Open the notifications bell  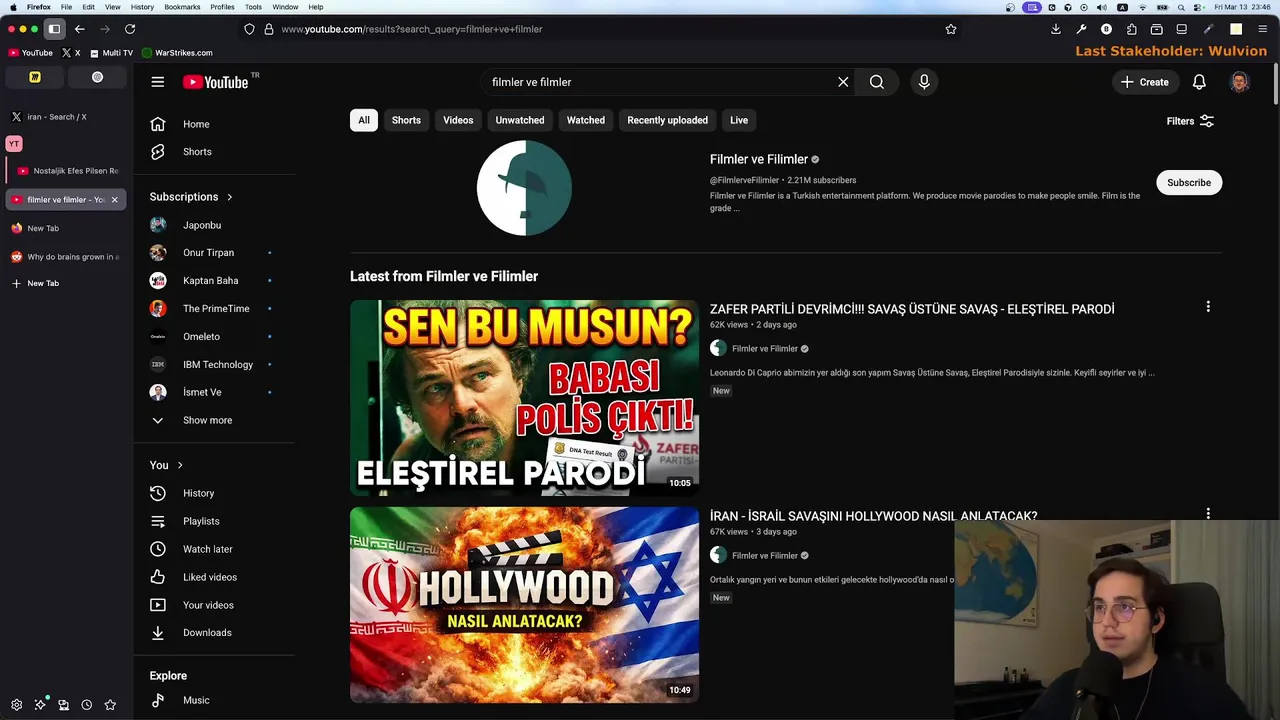(x=1199, y=82)
